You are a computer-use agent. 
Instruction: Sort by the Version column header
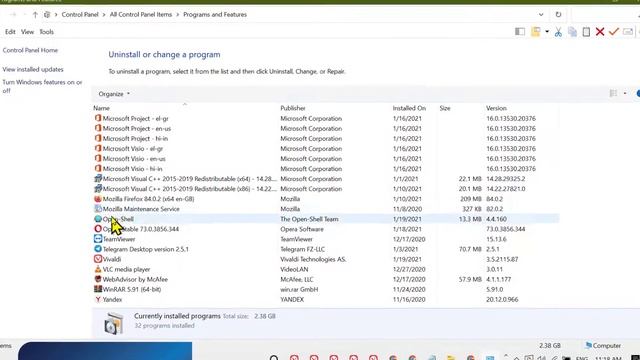tap(496, 108)
